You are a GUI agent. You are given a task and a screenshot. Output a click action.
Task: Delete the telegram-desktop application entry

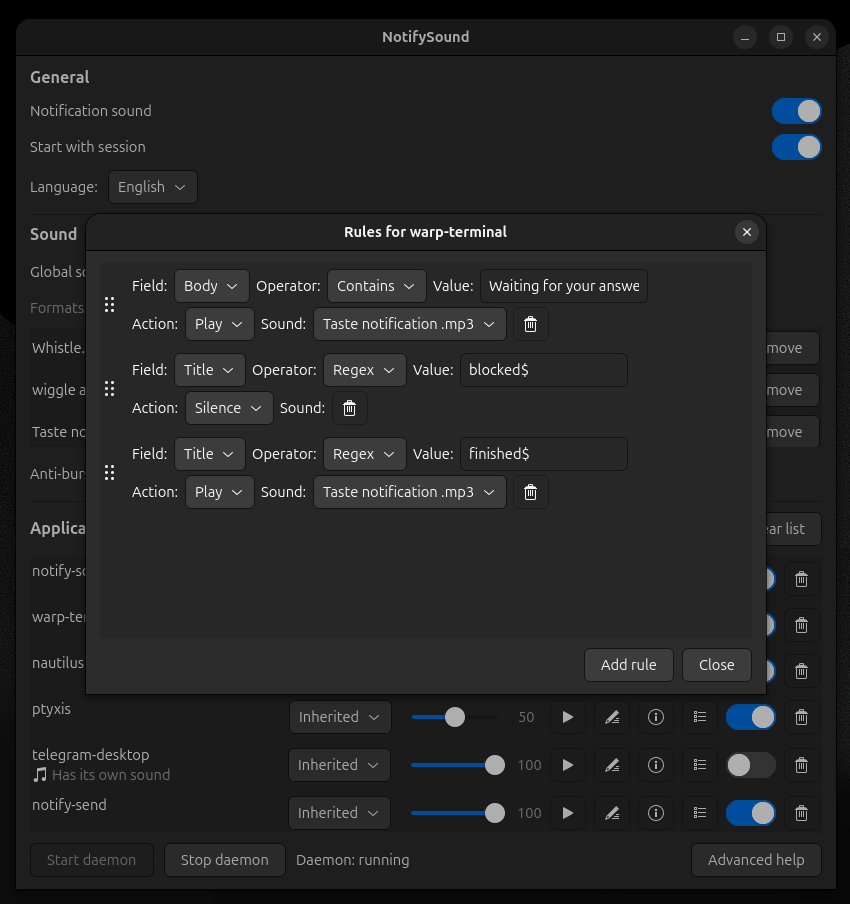pos(802,765)
